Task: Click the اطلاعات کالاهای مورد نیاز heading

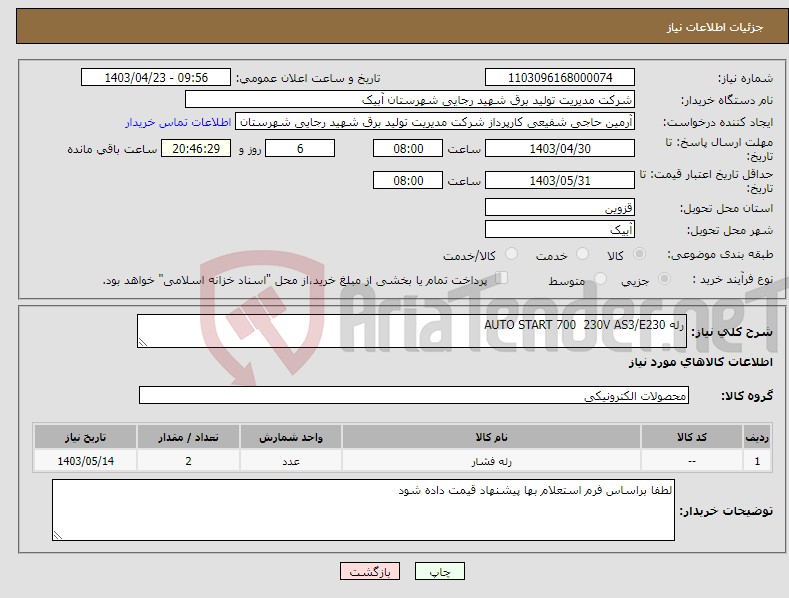Action: click(x=700, y=362)
